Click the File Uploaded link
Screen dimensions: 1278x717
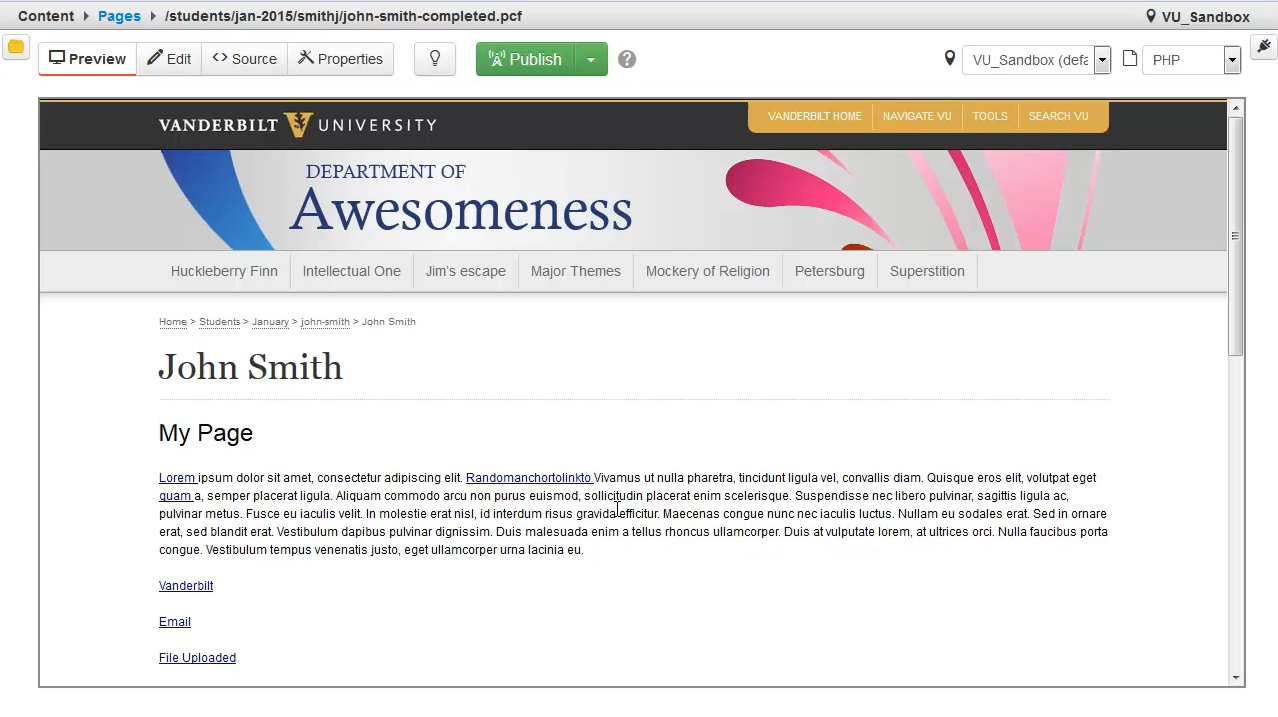click(x=197, y=658)
